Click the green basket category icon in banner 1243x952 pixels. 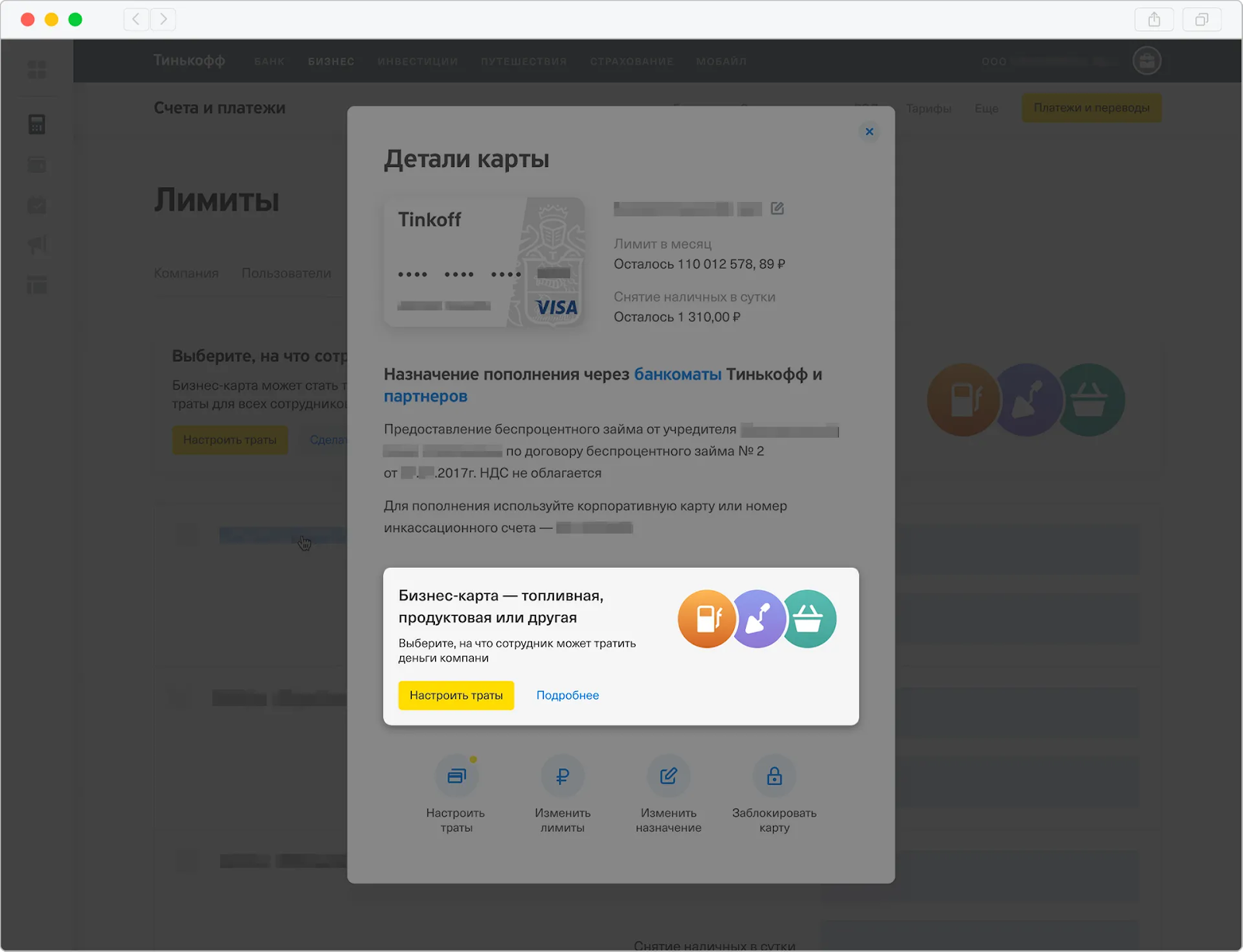click(x=810, y=619)
